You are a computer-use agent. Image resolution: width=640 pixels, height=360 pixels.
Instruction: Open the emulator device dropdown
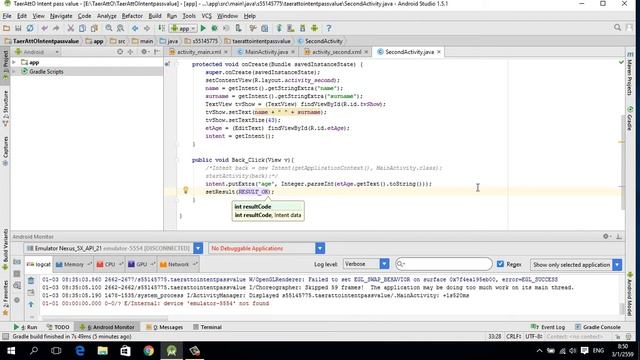pyautogui.click(x=198, y=248)
